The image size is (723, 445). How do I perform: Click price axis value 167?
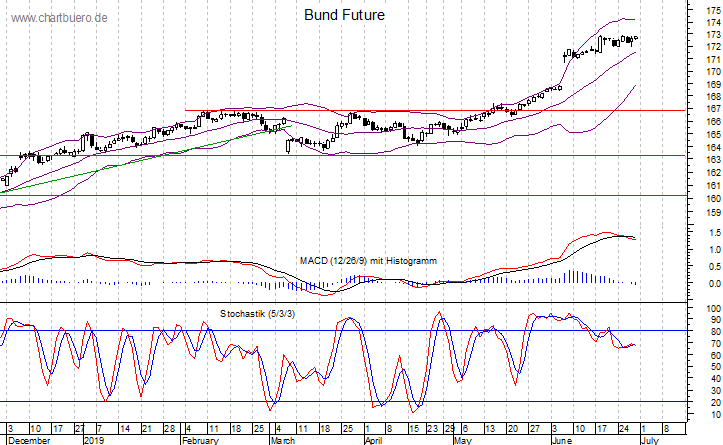713,109
